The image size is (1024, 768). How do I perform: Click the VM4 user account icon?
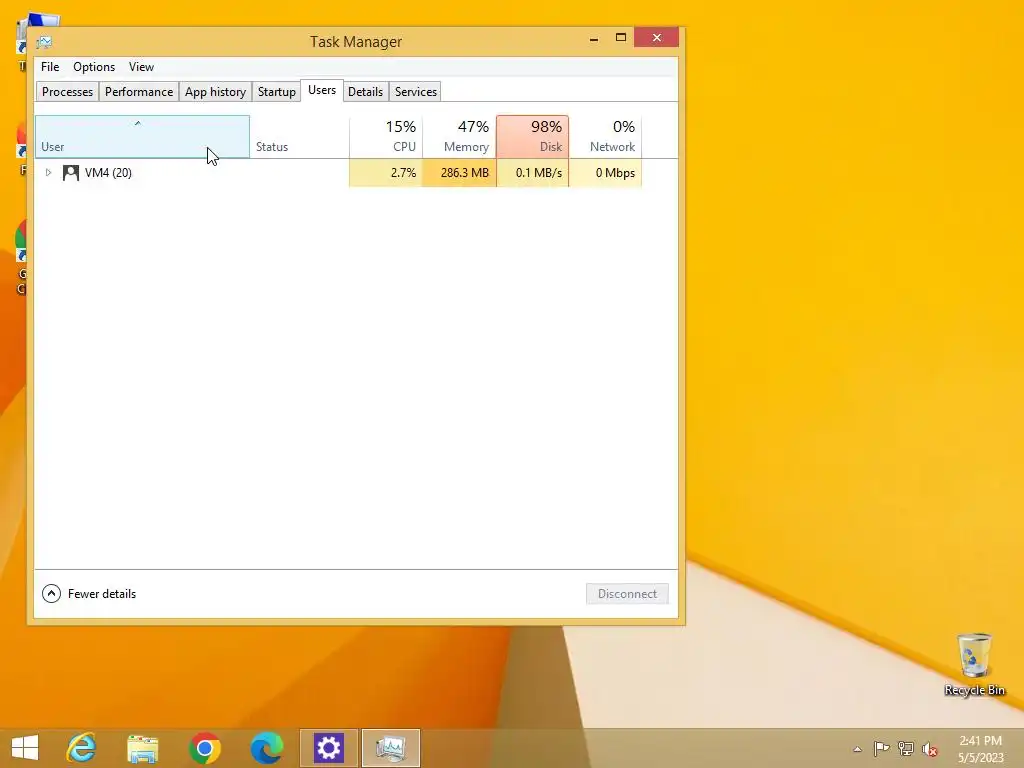click(71, 172)
